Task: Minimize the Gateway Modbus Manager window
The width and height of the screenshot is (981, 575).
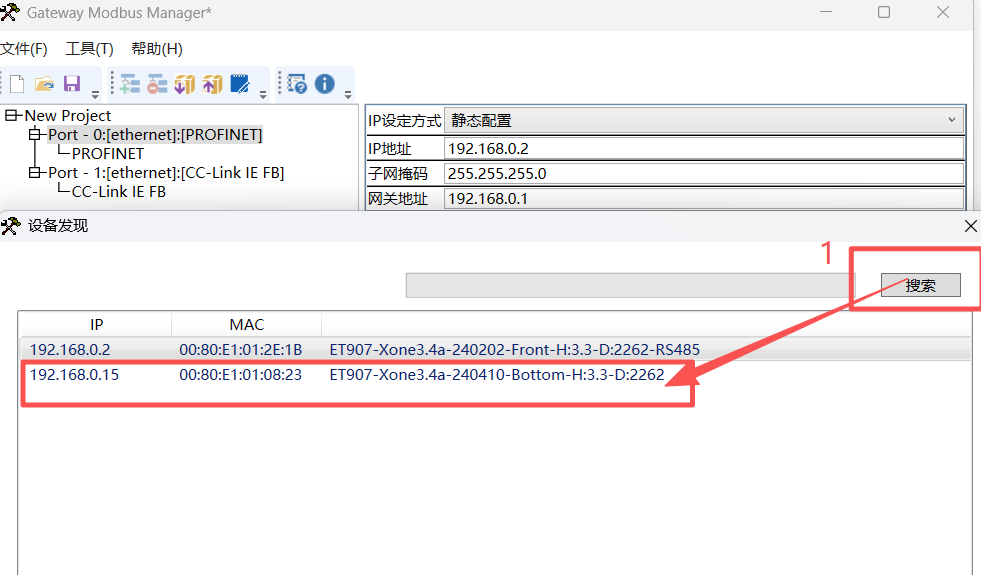Action: point(826,12)
